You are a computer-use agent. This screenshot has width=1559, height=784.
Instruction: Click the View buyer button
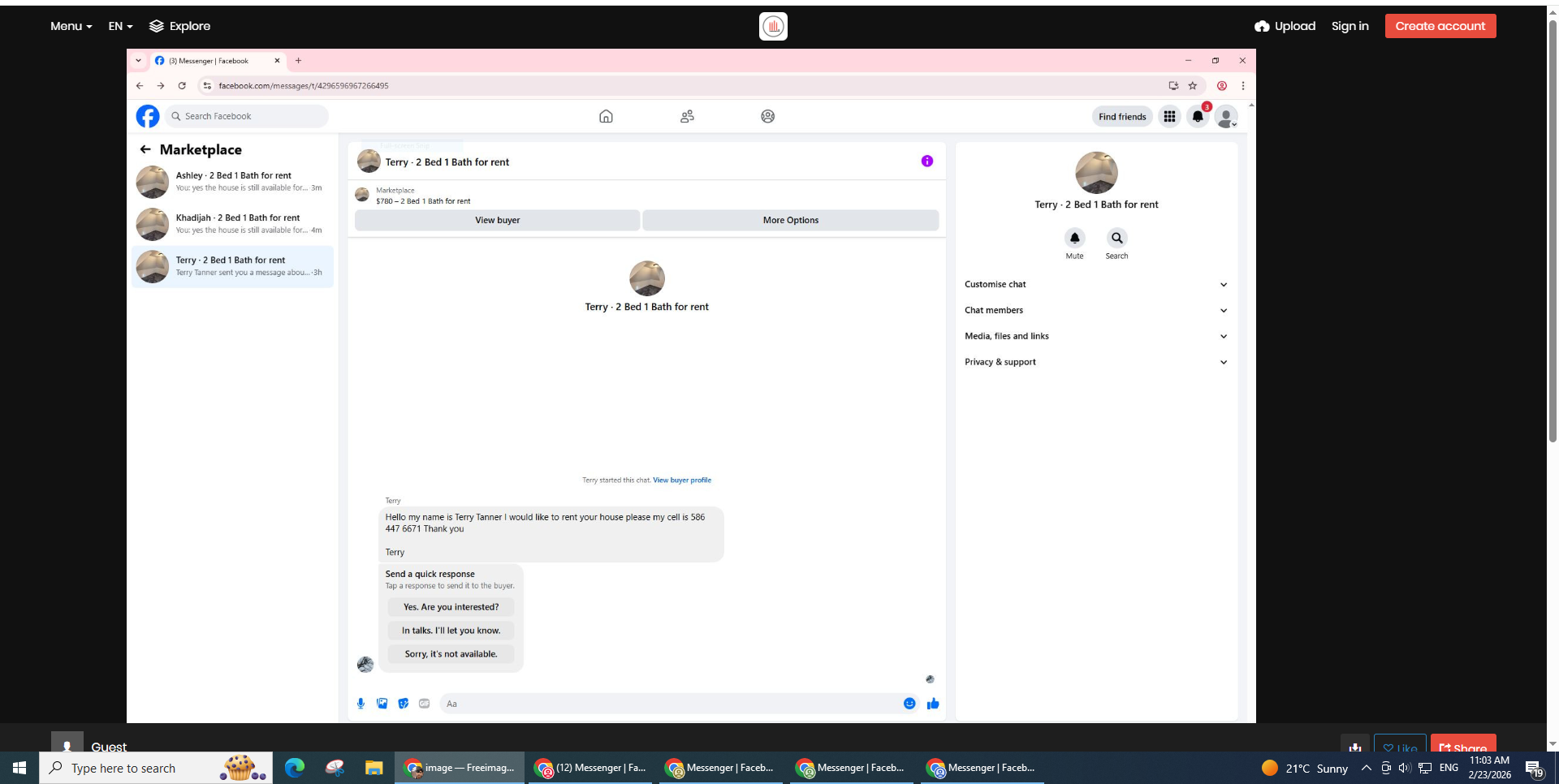point(497,220)
